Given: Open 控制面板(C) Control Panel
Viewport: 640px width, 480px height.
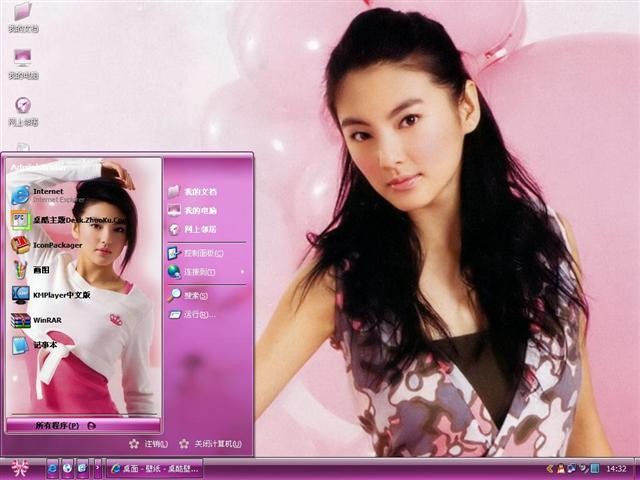Looking at the screenshot, I should (x=196, y=253).
